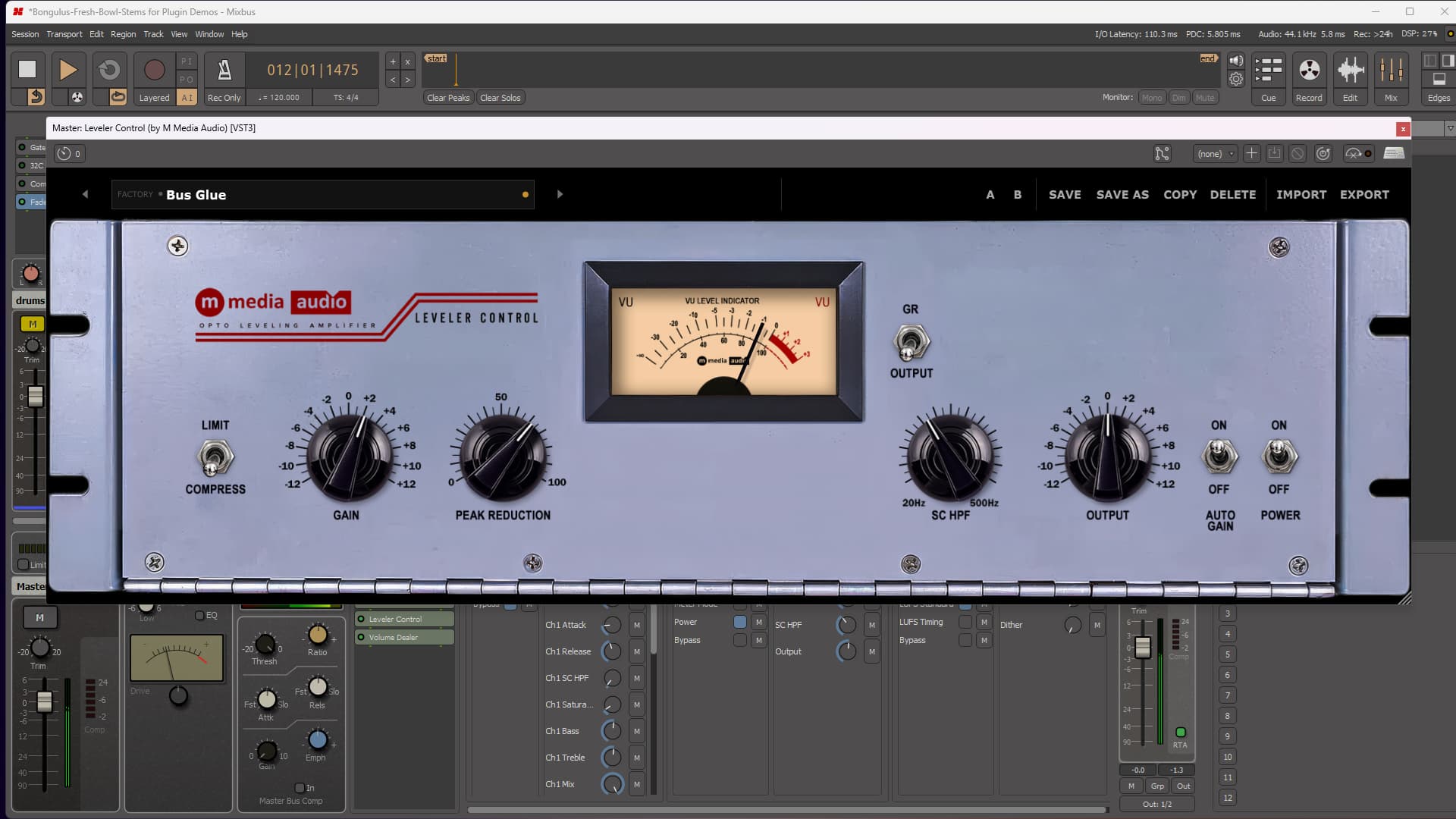This screenshot has height=819, width=1456.
Task: Click the automation arc icon with dot
Action: coord(1357,154)
